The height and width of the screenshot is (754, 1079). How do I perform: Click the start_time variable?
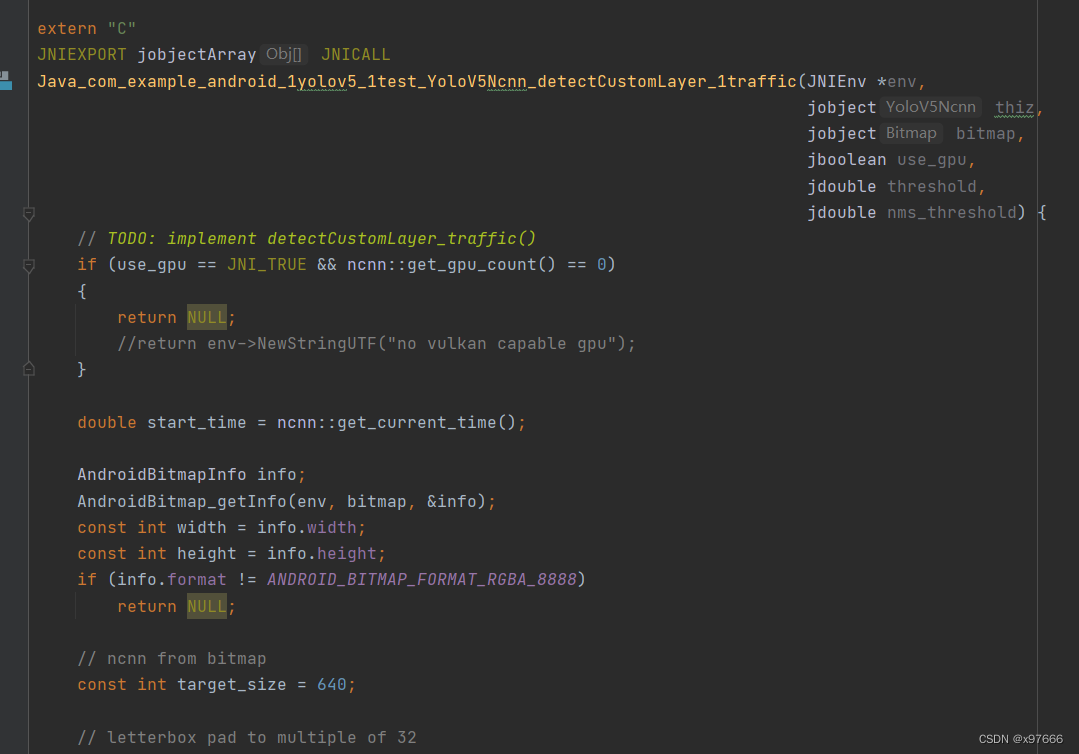(197, 423)
